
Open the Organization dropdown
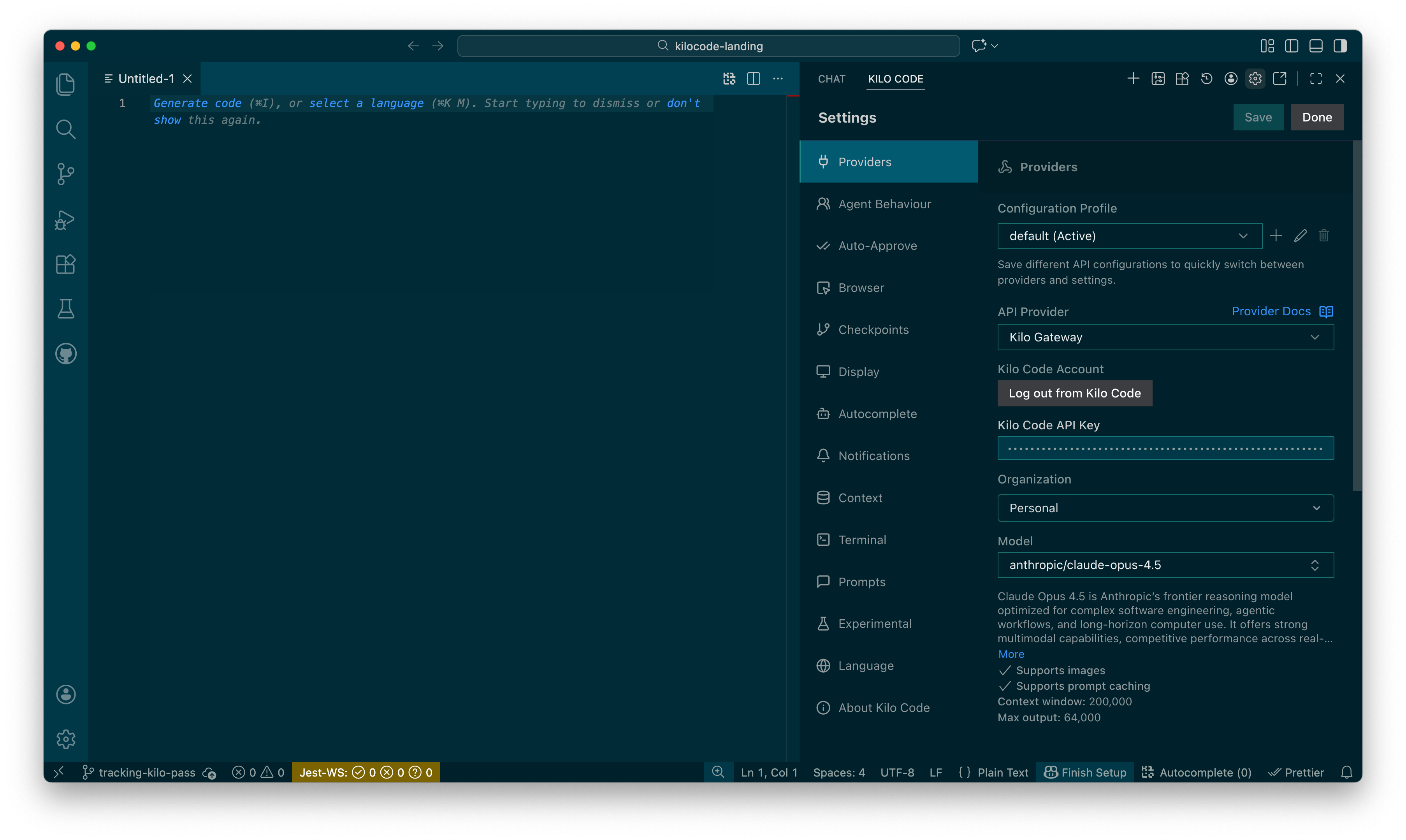click(1165, 508)
